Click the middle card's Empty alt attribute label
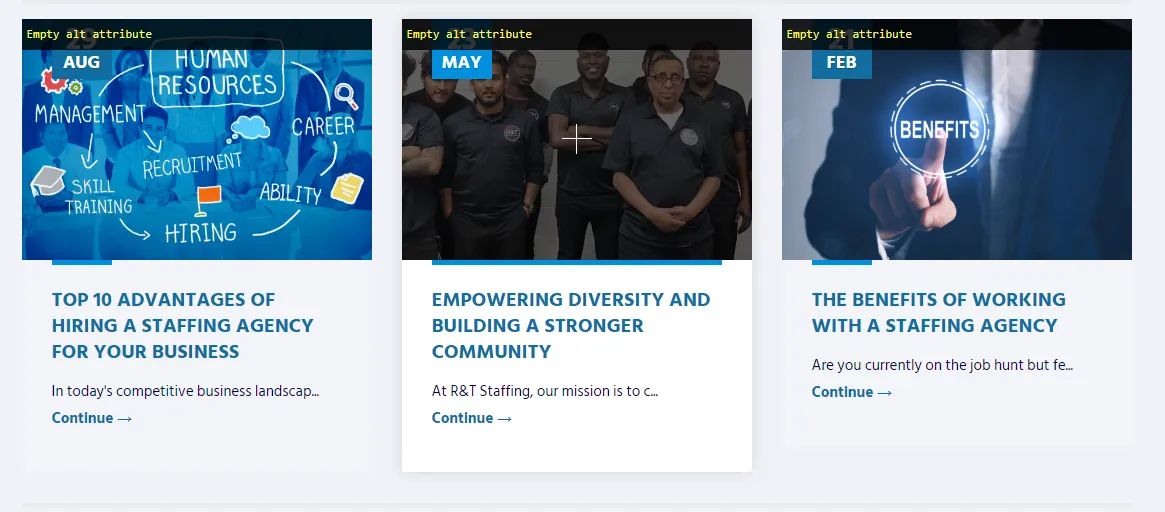Screen dimensions: 1165x512 tap(469, 34)
